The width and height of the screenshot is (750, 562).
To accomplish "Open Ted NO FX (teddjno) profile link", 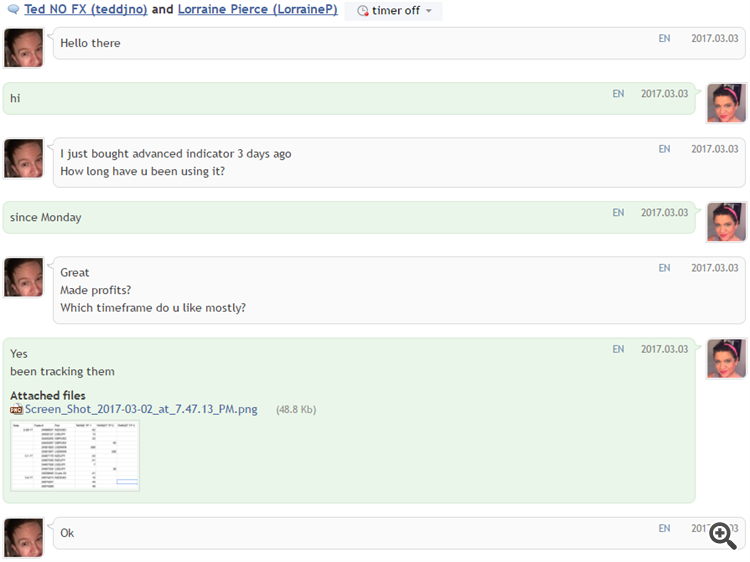I will pos(85,10).
